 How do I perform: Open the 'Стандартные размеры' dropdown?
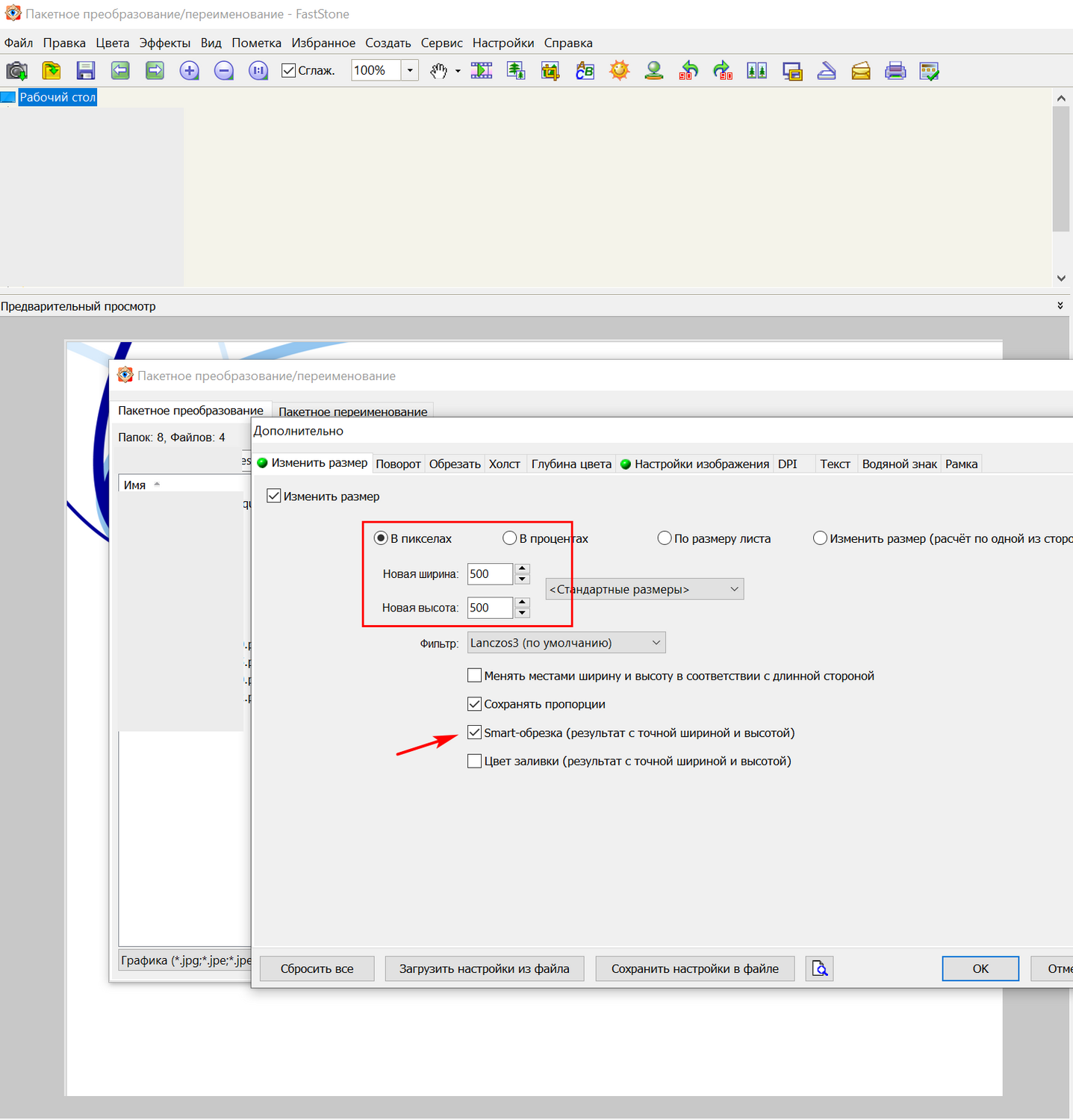click(644, 589)
